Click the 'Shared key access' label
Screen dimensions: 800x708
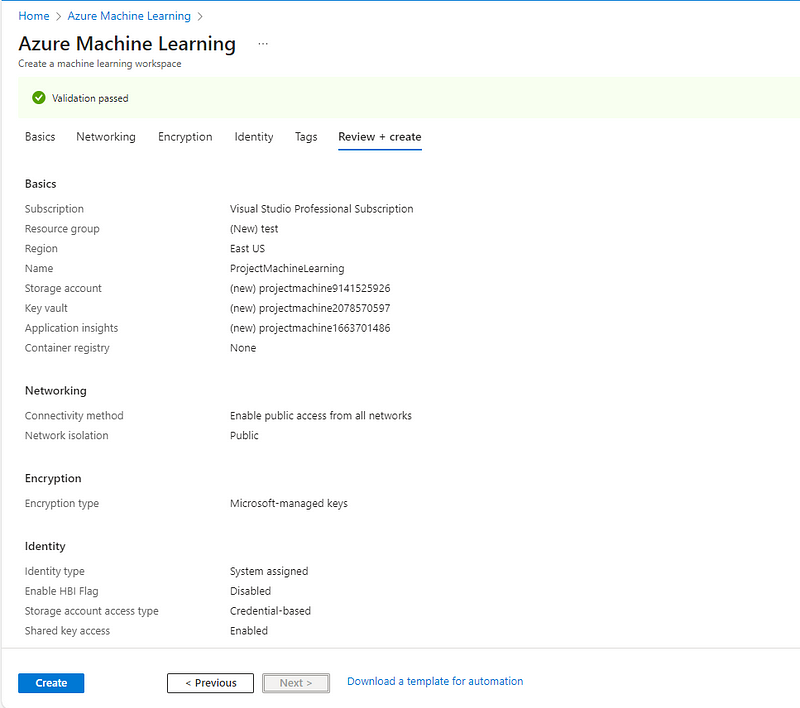[x=67, y=631]
